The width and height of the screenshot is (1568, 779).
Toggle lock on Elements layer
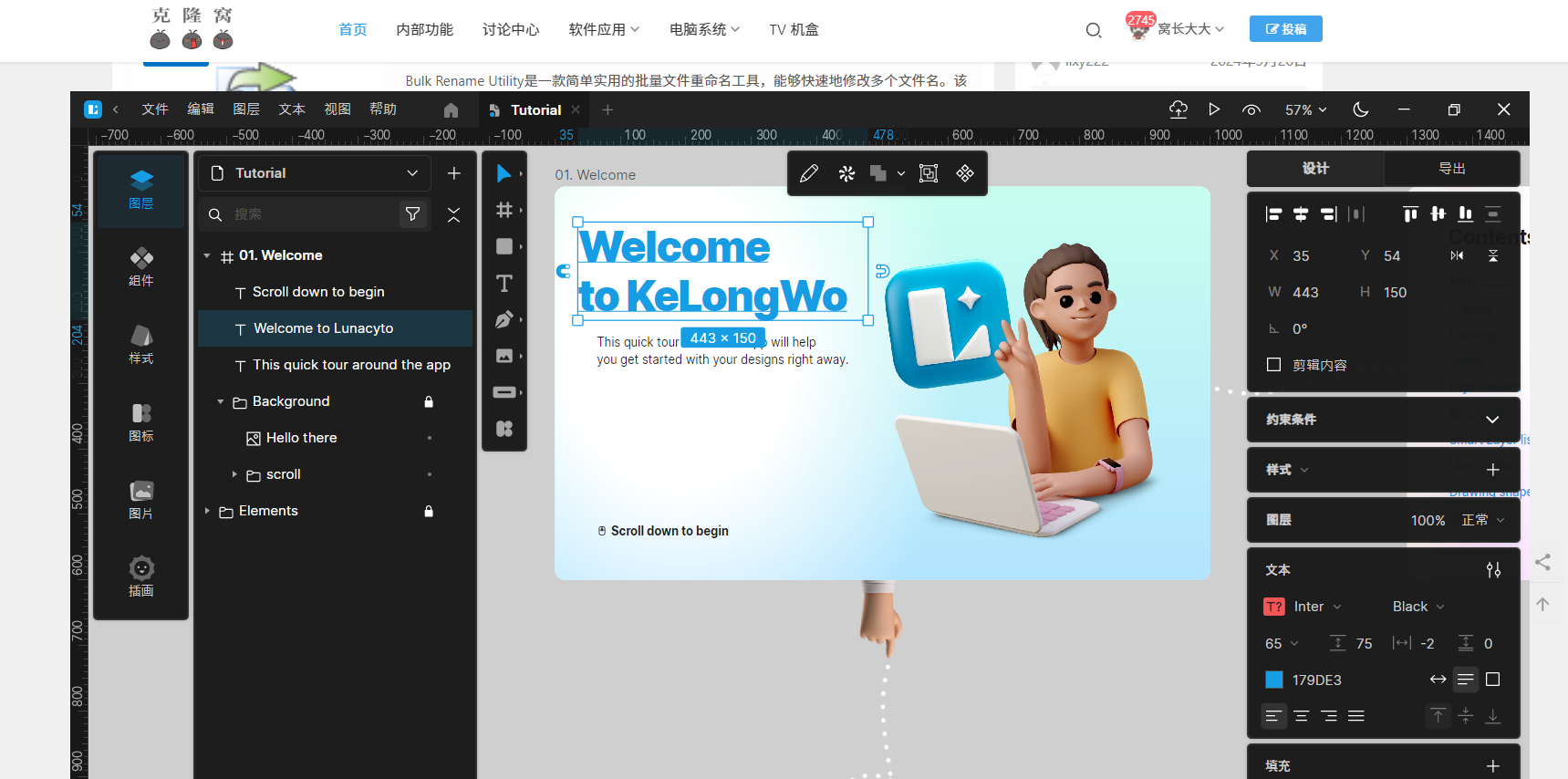tap(429, 511)
